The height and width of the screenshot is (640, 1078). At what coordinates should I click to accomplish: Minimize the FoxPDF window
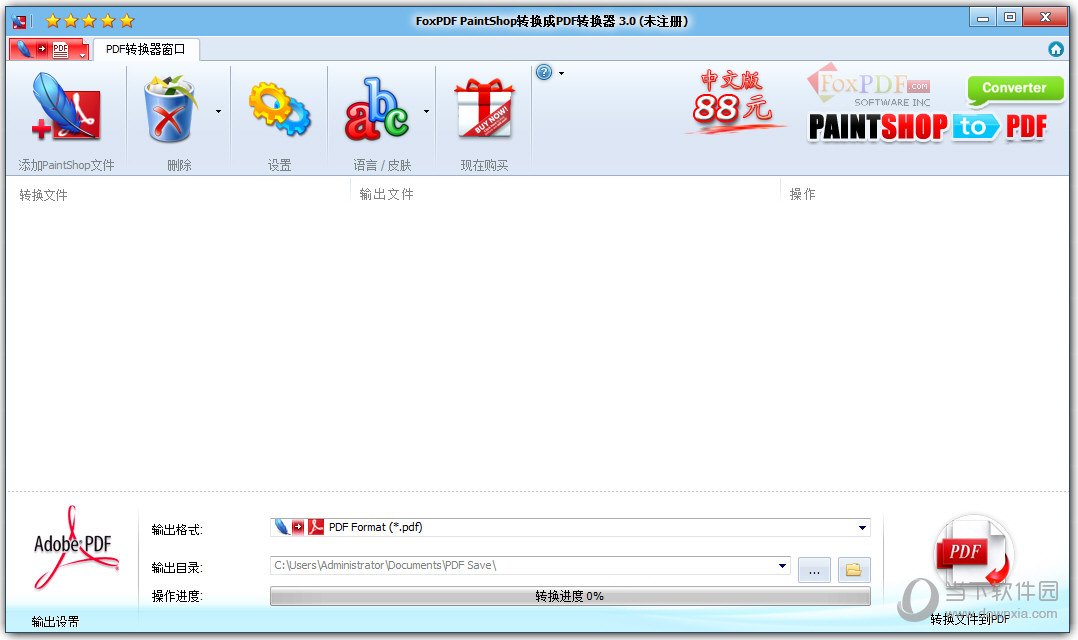pyautogui.click(x=982, y=17)
